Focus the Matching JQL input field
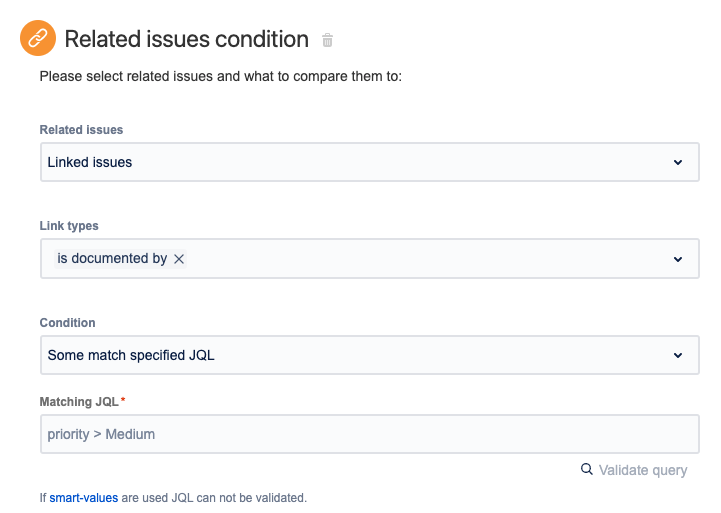Screen dimensions: 721x513 [x=369, y=434]
